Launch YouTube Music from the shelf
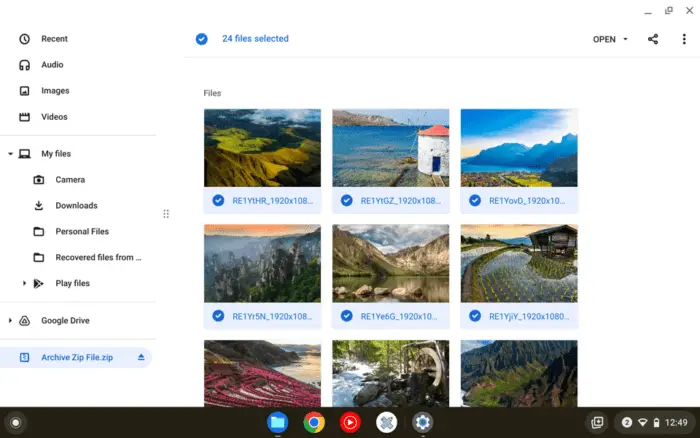This screenshot has height=438, width=700. (x=350, y=422)
